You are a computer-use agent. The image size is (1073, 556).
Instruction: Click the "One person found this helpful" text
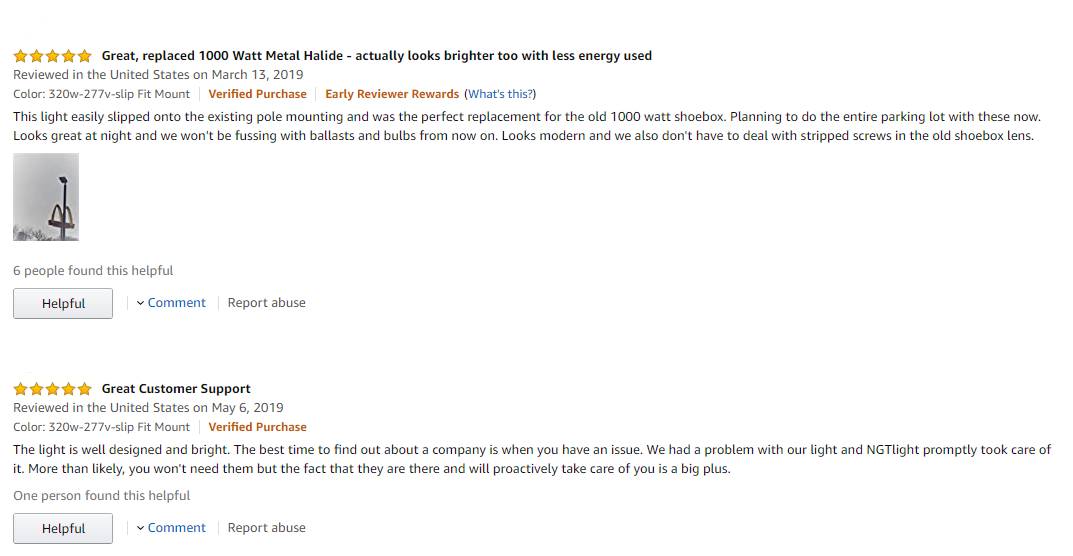[x=101, y=496]
